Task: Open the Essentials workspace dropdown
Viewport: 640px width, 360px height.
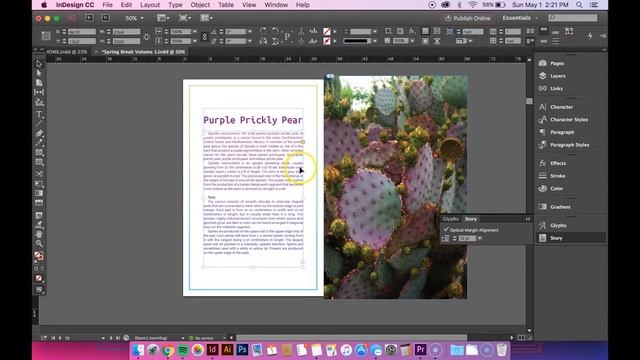Action: [520, 18]
